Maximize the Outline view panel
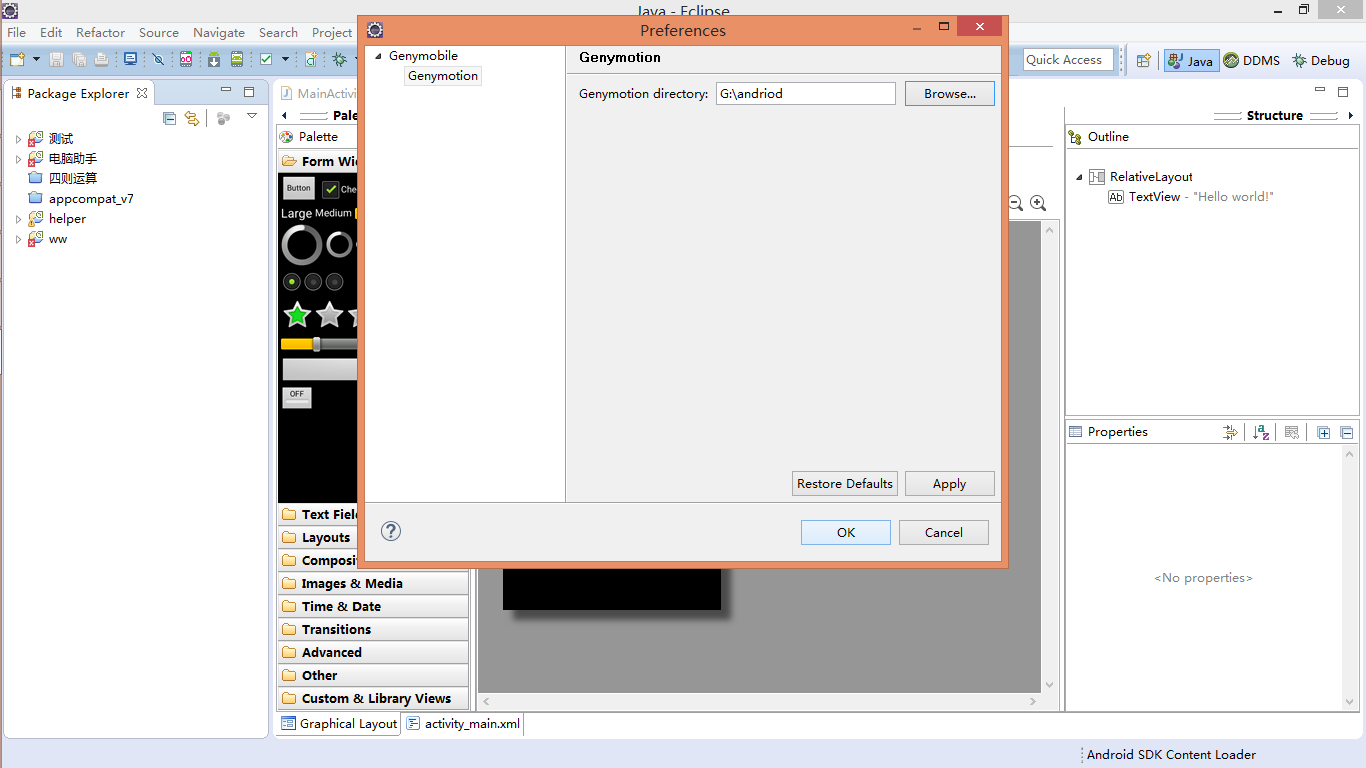Viewport: 1366px width, 768px height. pyautogui.click(x=1343, y=91)
